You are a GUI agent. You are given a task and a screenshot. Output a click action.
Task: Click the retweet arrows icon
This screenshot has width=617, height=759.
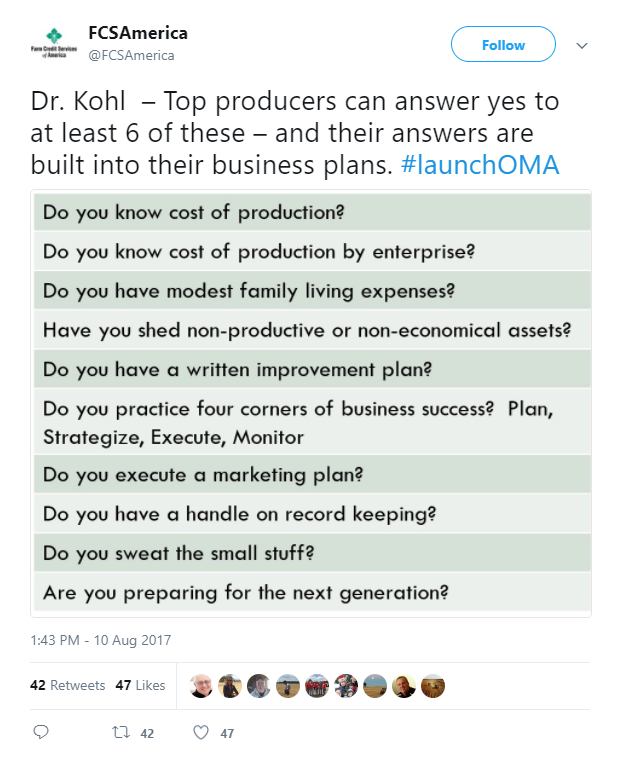[121, 732]
